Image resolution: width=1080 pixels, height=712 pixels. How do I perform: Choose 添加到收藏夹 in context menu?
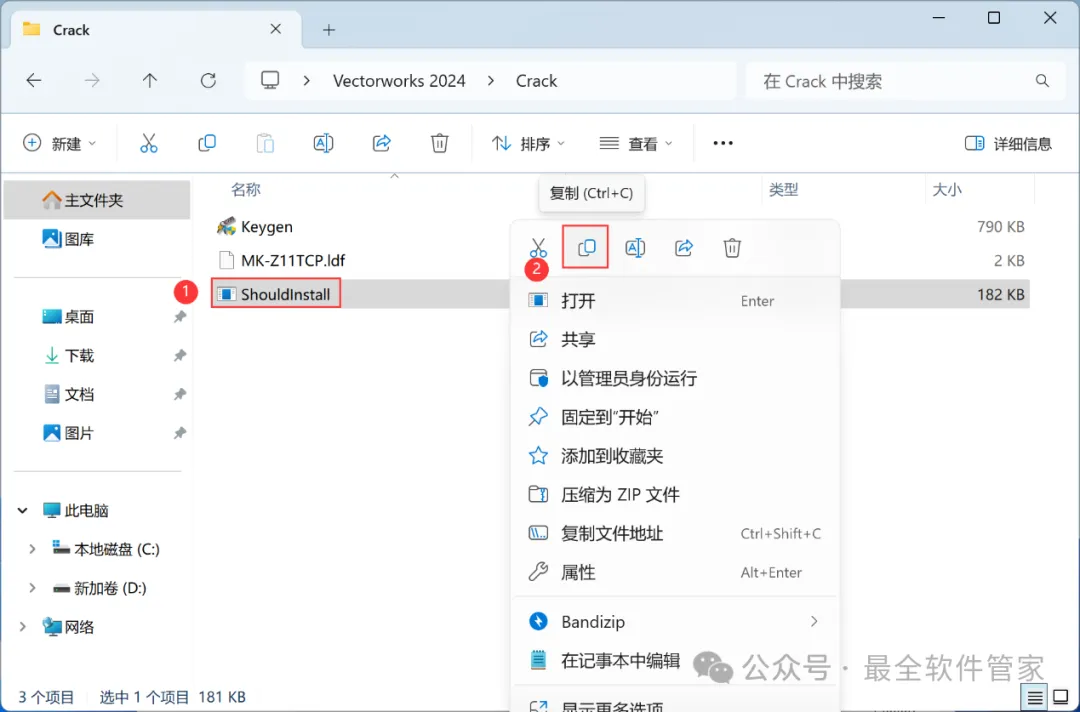tap(674, 456)
